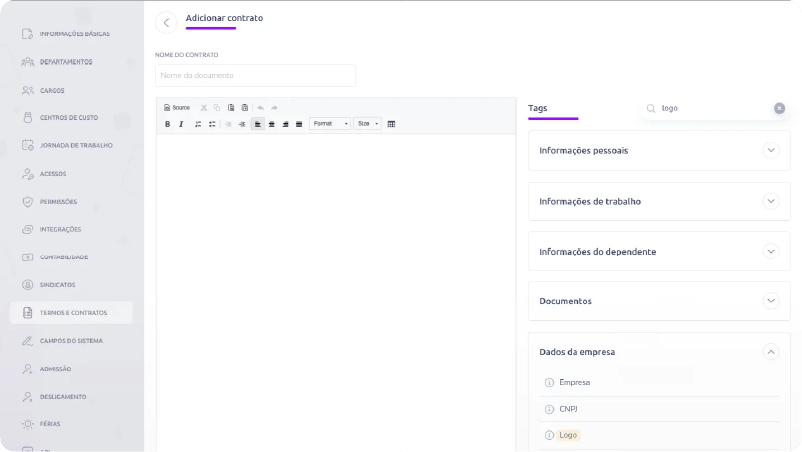The height and width of the screenshot is (452, 802).
Task: Select Termos e Contratos in sidebar
Action: [72, 312]
